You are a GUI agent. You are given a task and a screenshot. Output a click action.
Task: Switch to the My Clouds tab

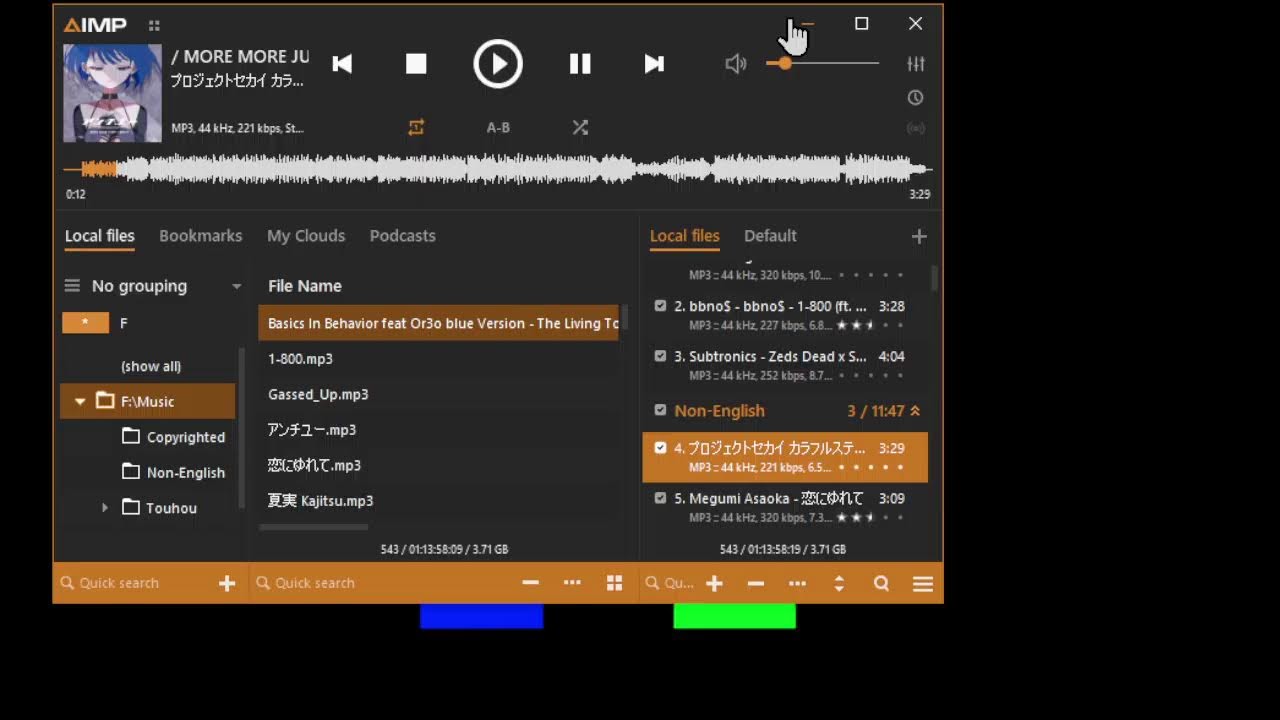(306, 236)
